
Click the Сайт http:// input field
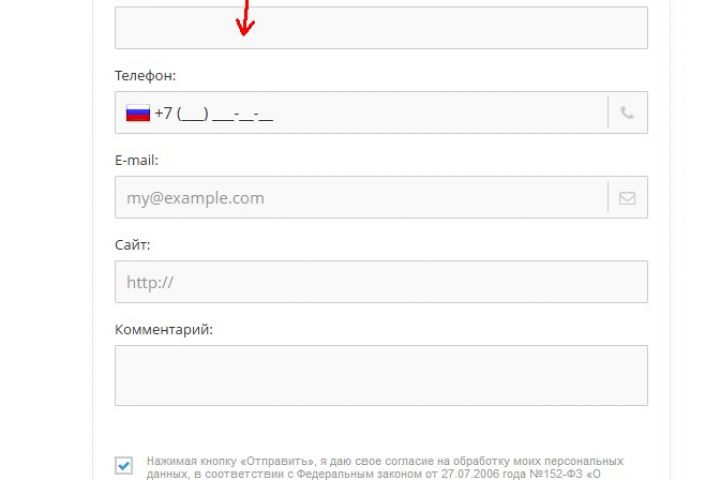[381, 282]
